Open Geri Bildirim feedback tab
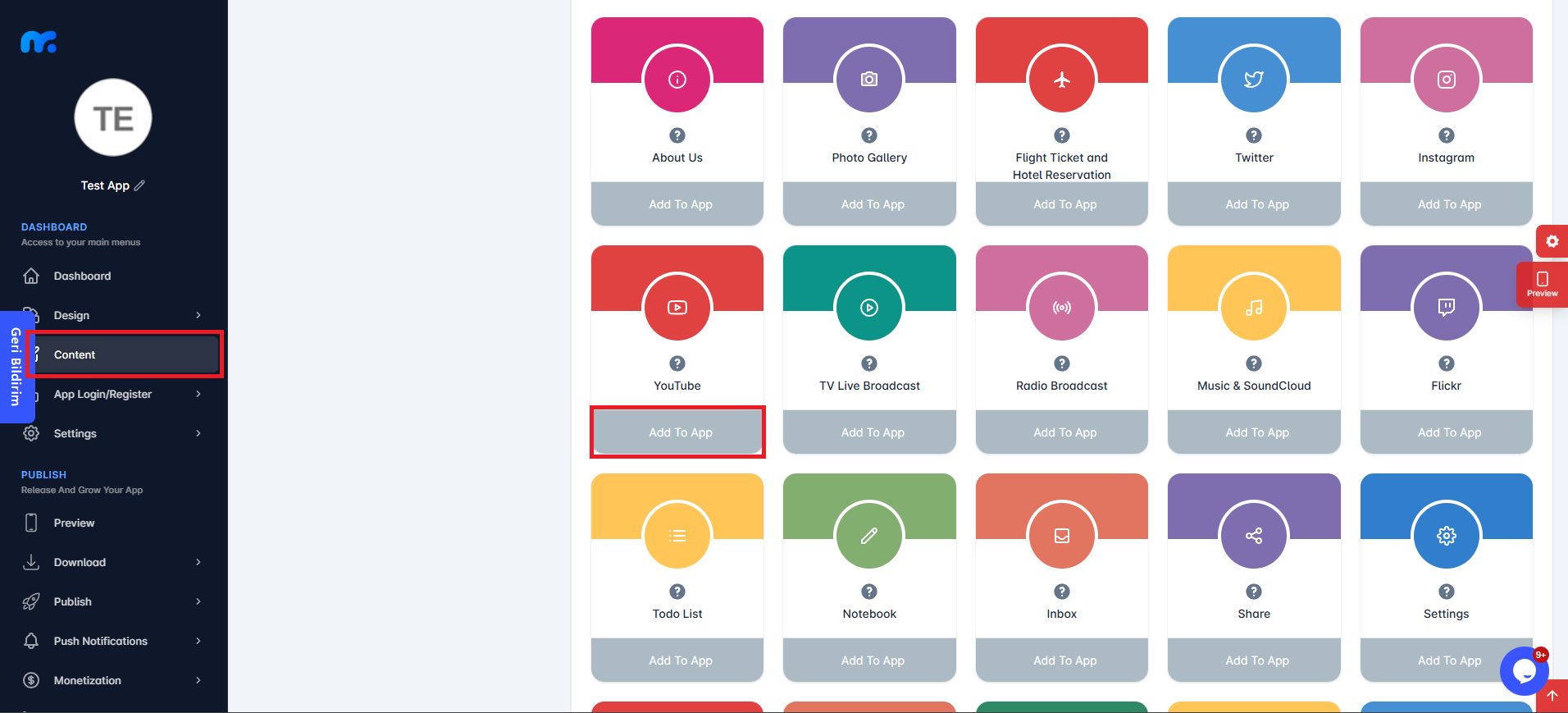1568x713 pixels. 15,367
